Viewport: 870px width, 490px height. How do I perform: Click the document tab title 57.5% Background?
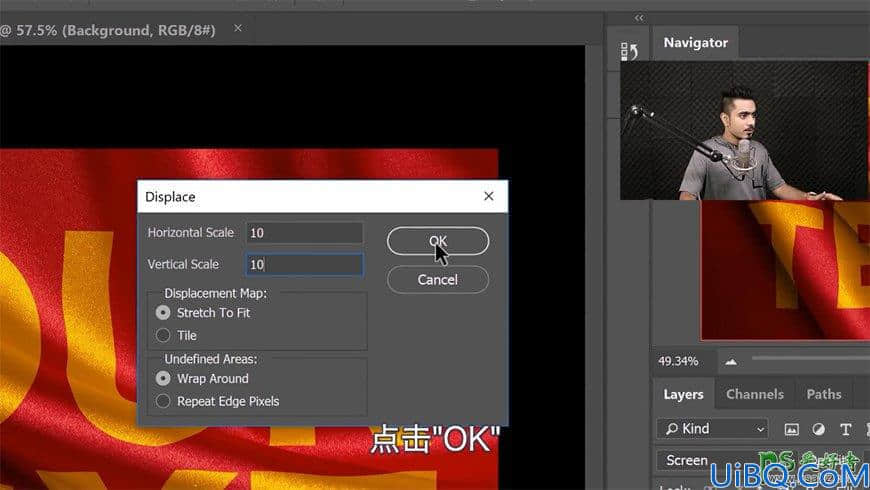click(108, 30)
